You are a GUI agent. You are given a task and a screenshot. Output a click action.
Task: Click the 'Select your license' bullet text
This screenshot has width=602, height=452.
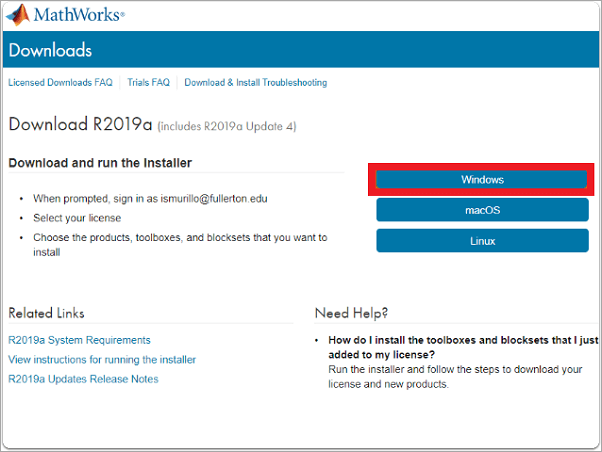click(x=78, y=218)
